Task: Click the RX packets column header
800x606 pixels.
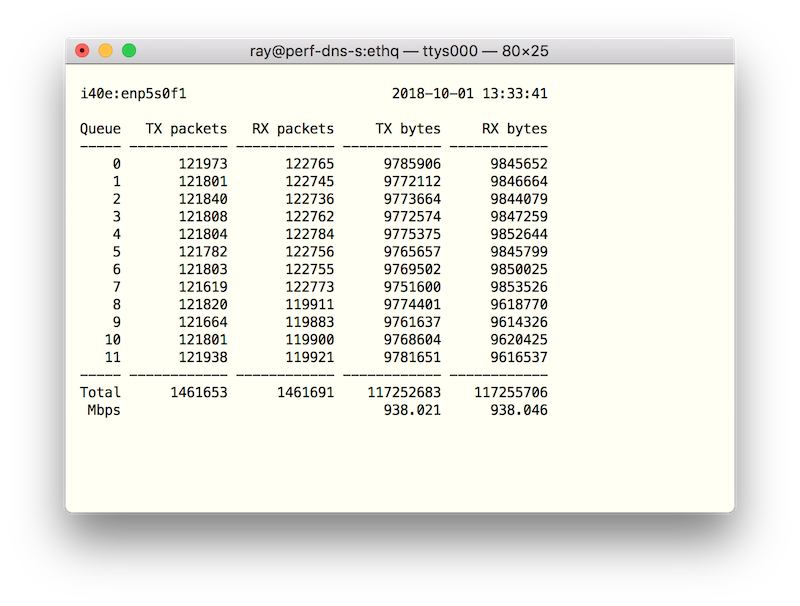Action: (293, 129)
